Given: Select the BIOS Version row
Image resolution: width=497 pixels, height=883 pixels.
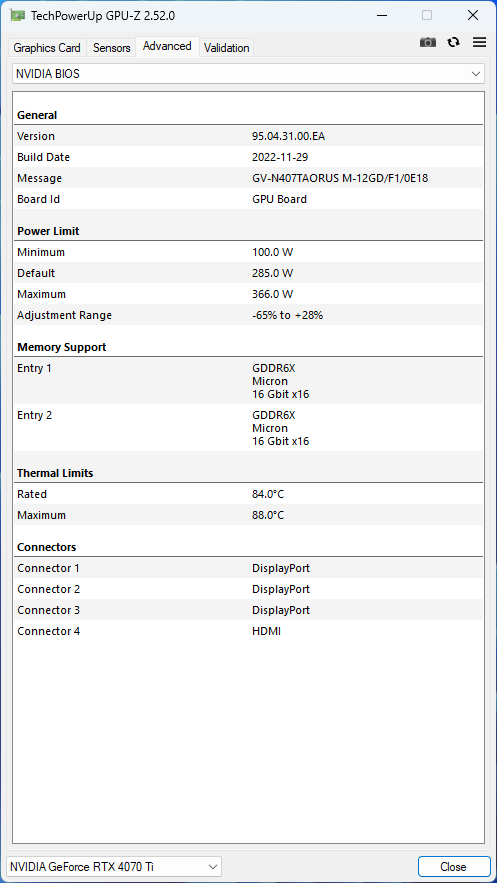Looking at the screenshot, I should pyautogui.click(x=248, y=136).
